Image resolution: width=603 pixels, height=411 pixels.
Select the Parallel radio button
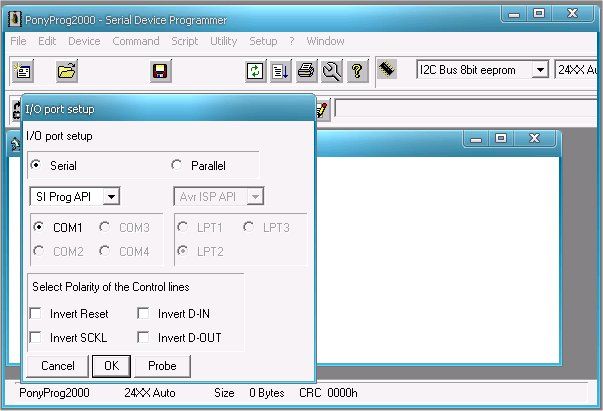[177, 165]
